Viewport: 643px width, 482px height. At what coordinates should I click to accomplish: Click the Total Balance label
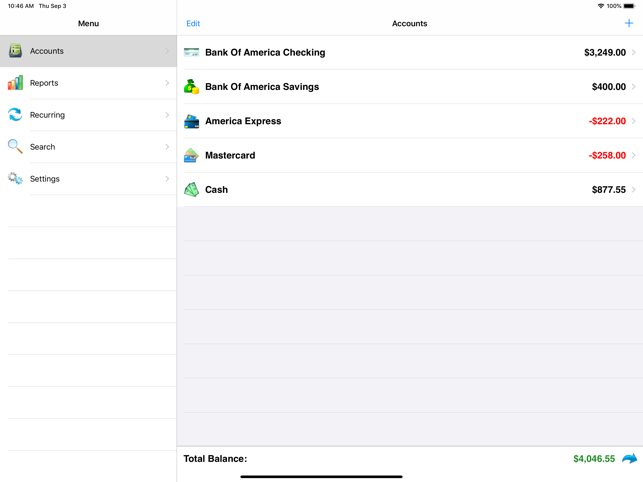[x=215, y=459]
